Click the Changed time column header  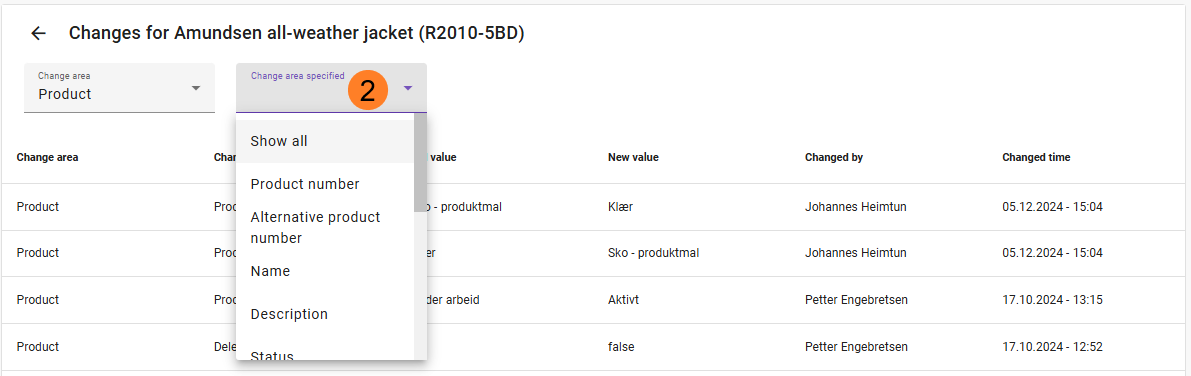(x=1036, y=157)
